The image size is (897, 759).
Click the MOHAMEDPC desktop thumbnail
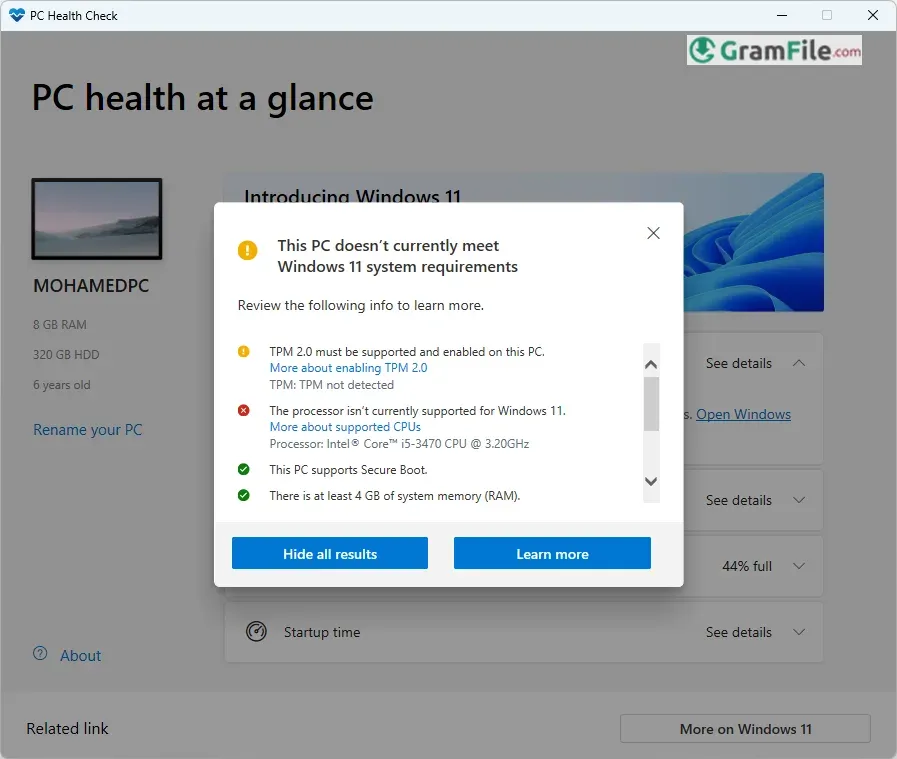click(x=97, y=218)
